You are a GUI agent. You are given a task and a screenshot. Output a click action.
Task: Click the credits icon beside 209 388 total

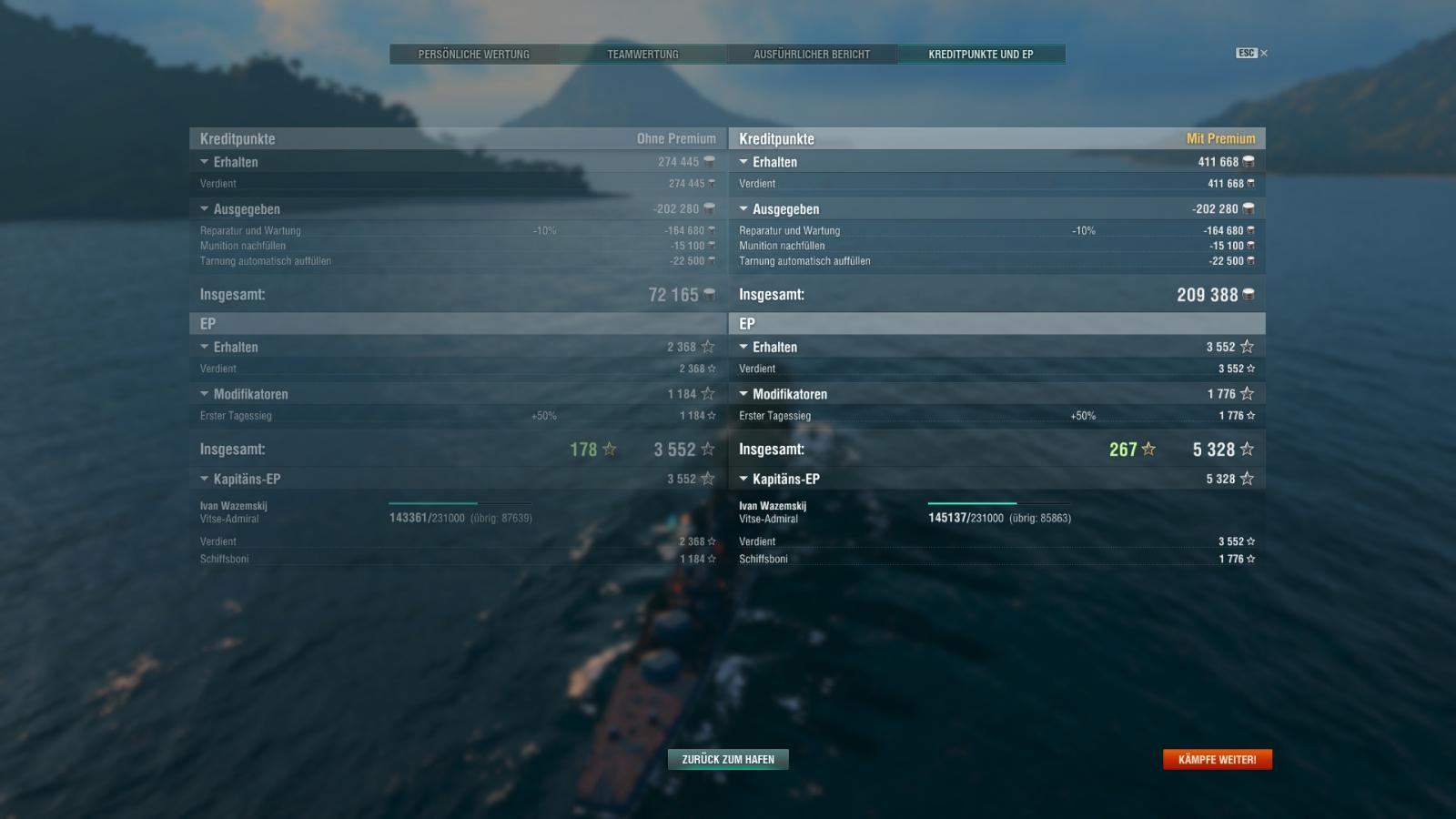click(x=1248, y=294)
